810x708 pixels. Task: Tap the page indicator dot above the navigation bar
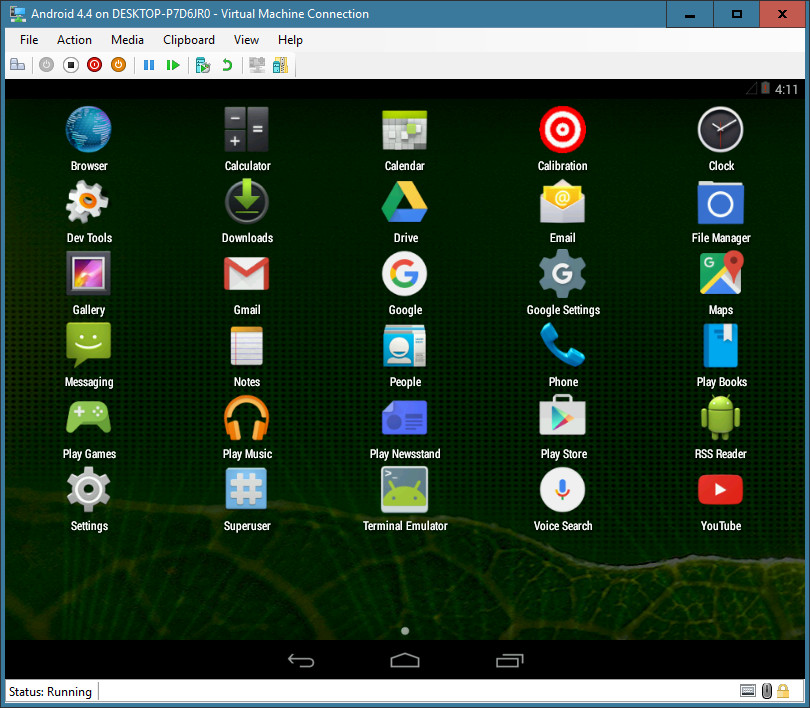pos(405,631)
